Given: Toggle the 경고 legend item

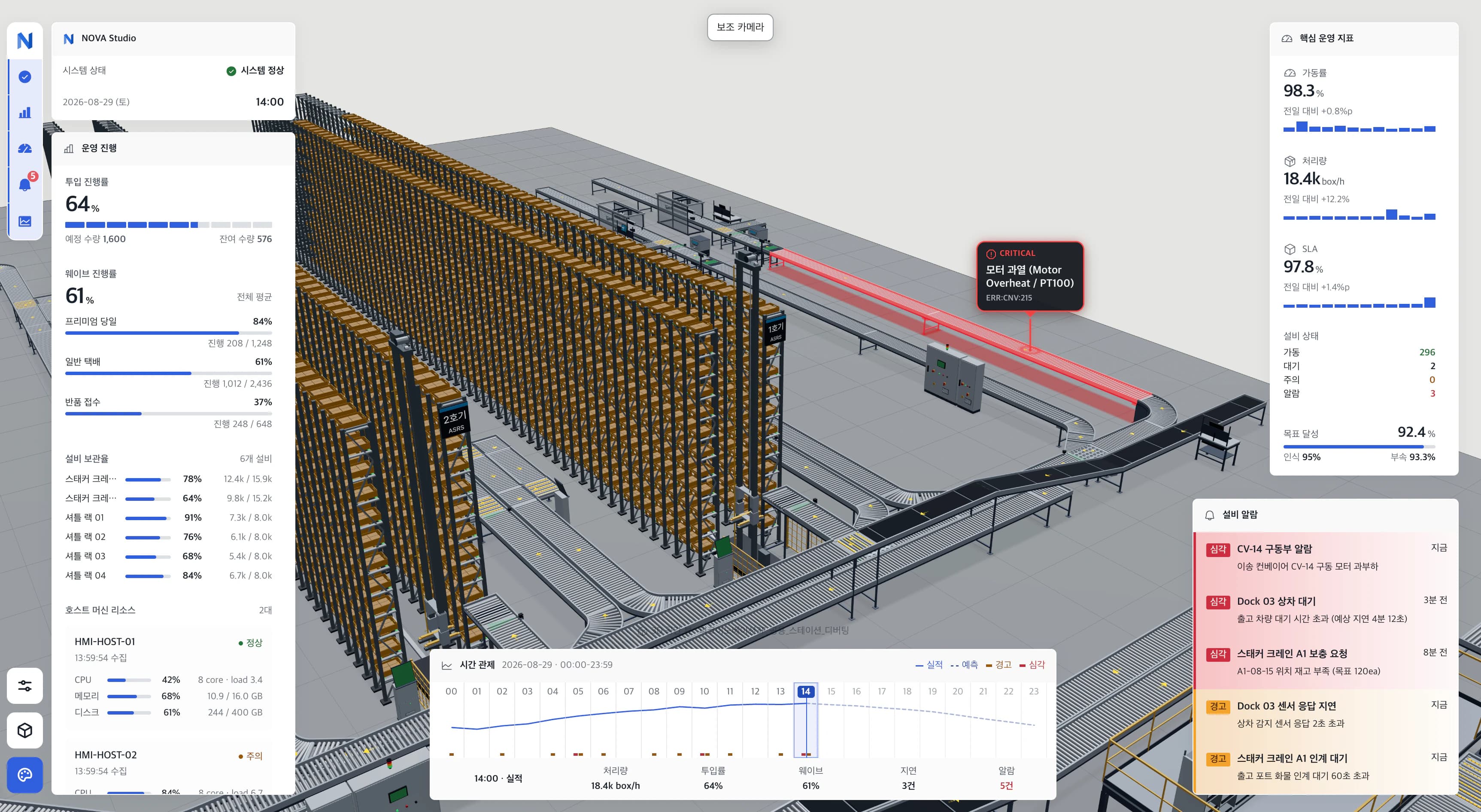Looking at the screenshot, I should (x=998, y=665).
